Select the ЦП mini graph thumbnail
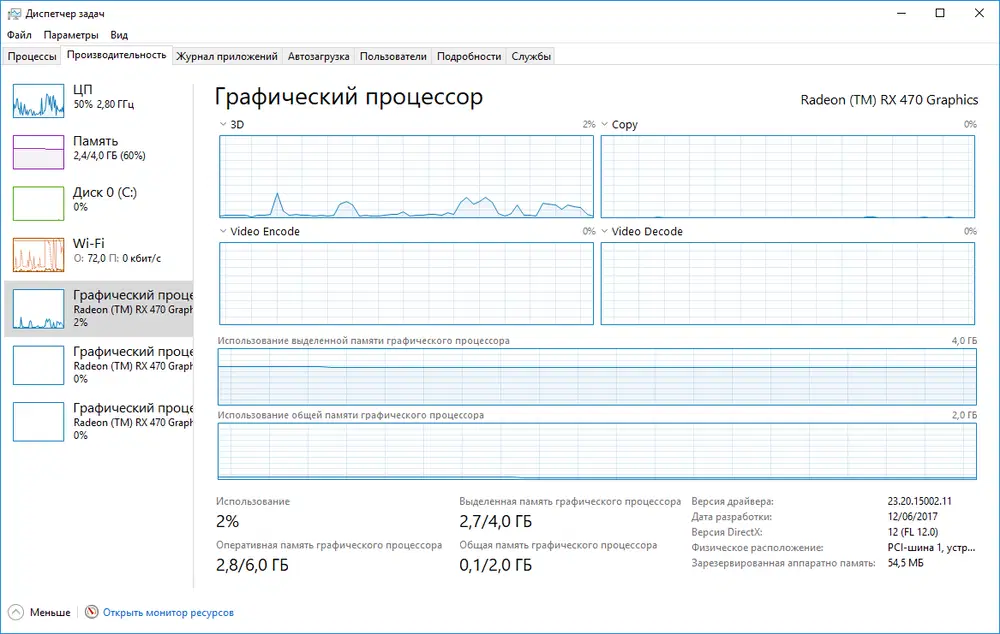 tap(38, 101)
